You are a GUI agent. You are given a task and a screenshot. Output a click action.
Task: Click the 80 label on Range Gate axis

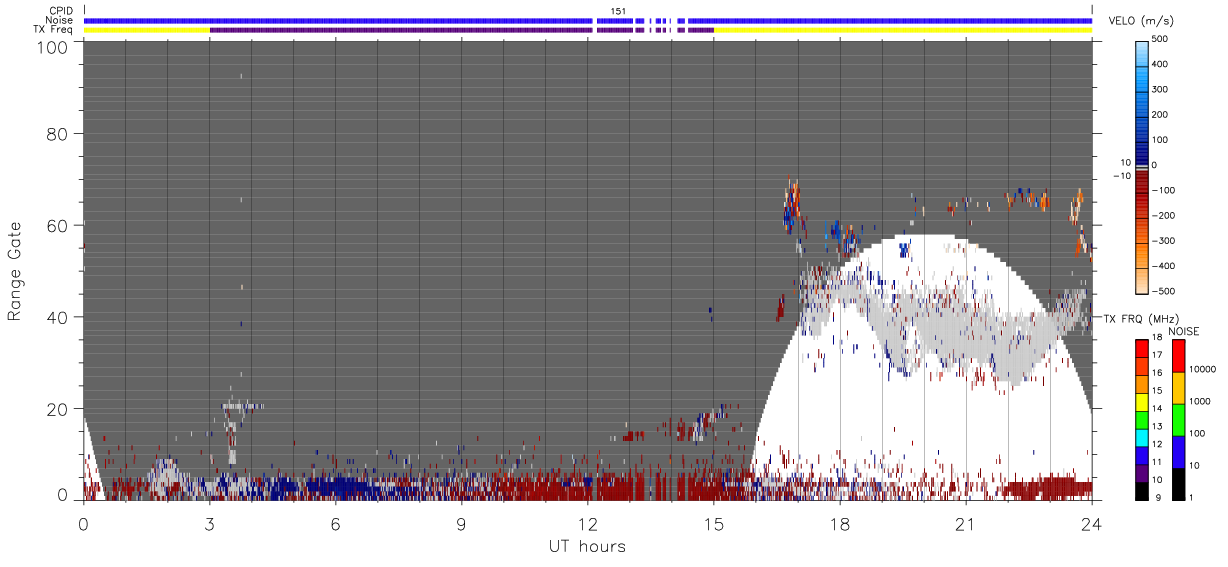click(x=57, y=134)
